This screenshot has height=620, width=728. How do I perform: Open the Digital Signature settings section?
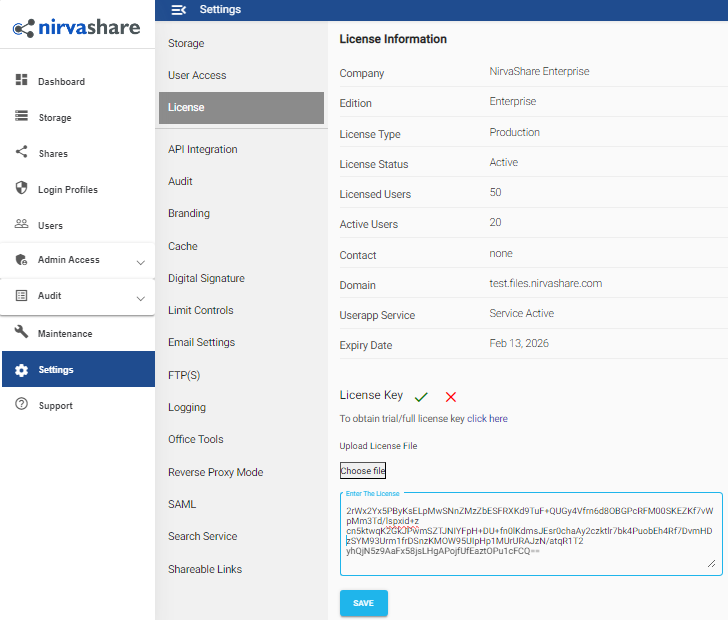(206, 278)
